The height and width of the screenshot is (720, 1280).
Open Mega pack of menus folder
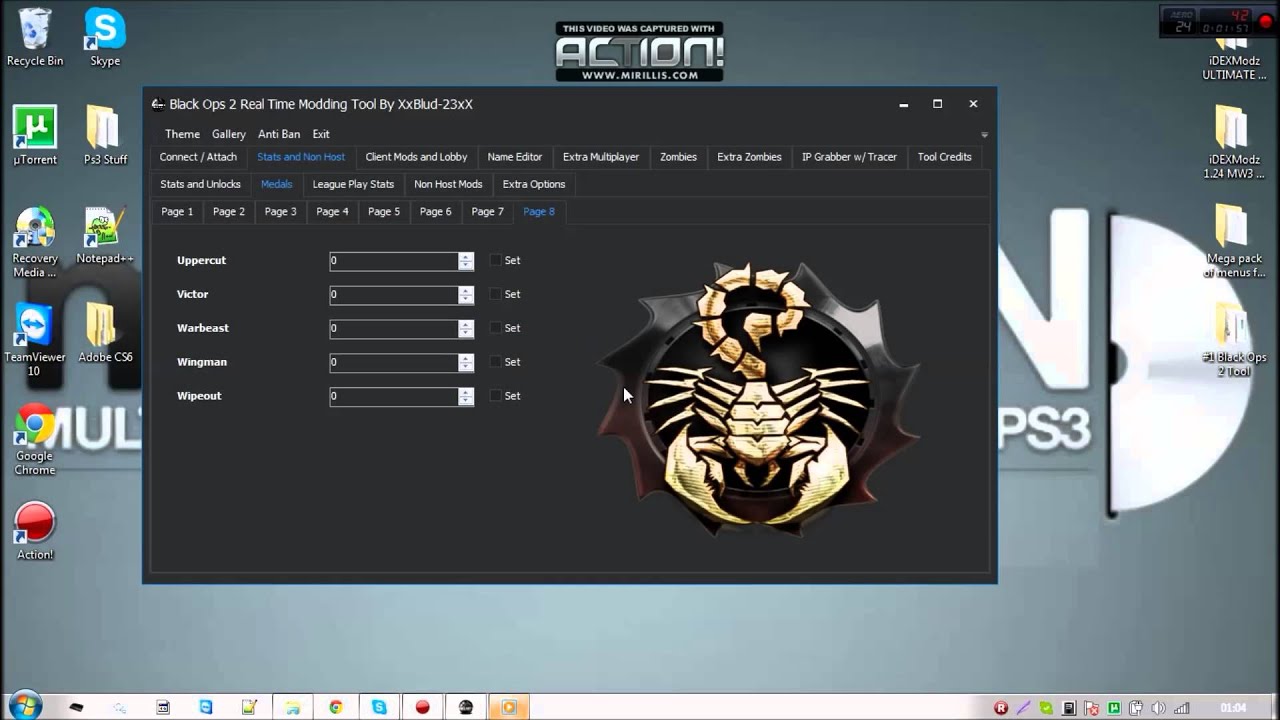coord(1234,241)
